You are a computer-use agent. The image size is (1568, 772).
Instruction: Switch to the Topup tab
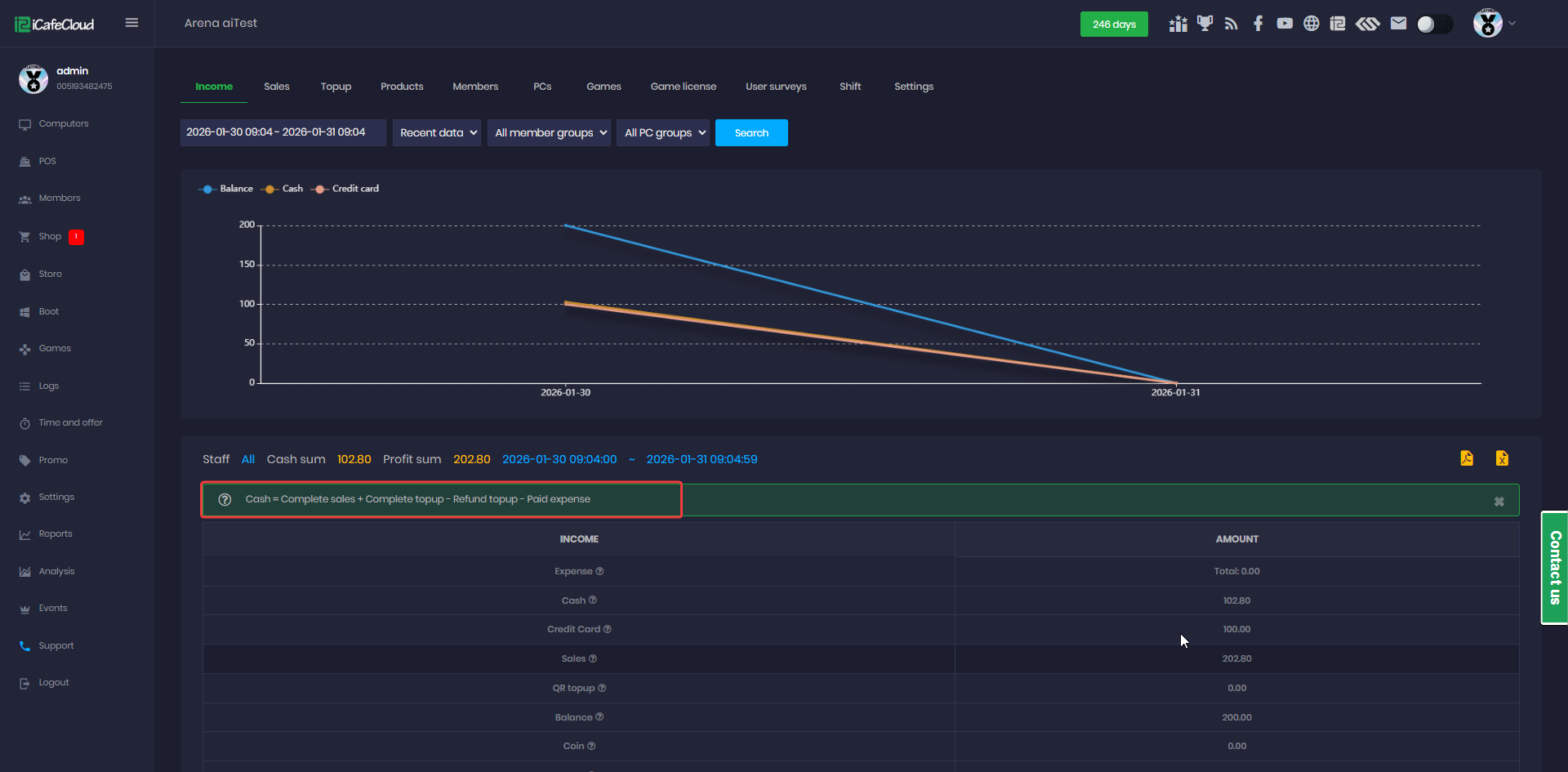pyautogui.click(x=336, y=87)
